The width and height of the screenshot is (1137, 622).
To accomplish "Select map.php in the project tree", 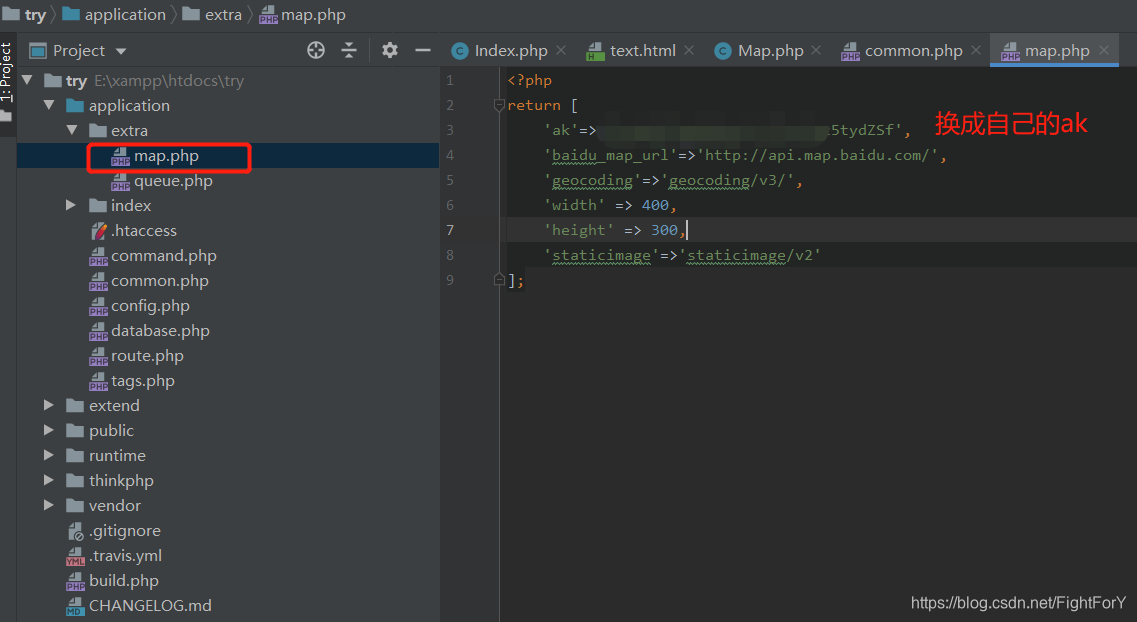I will coord(228,156).
